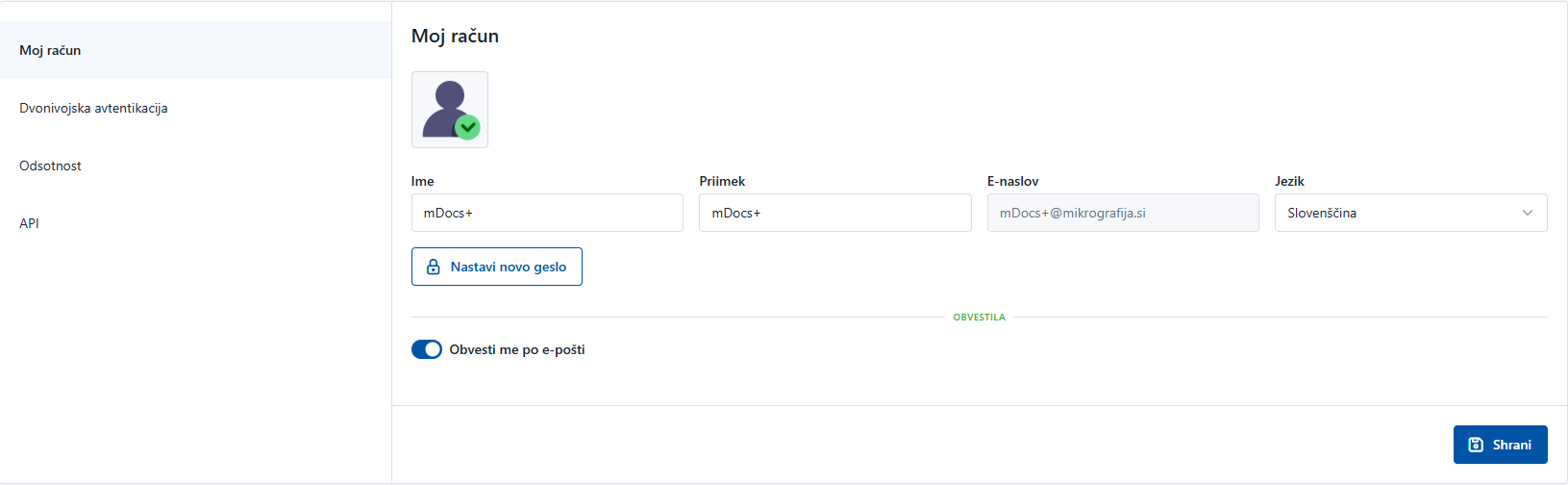The width and height of the screenshot is (1568, 485).
Task: Click the 'Obvesti me po e-pošti' label
Action: pos(517,349)
